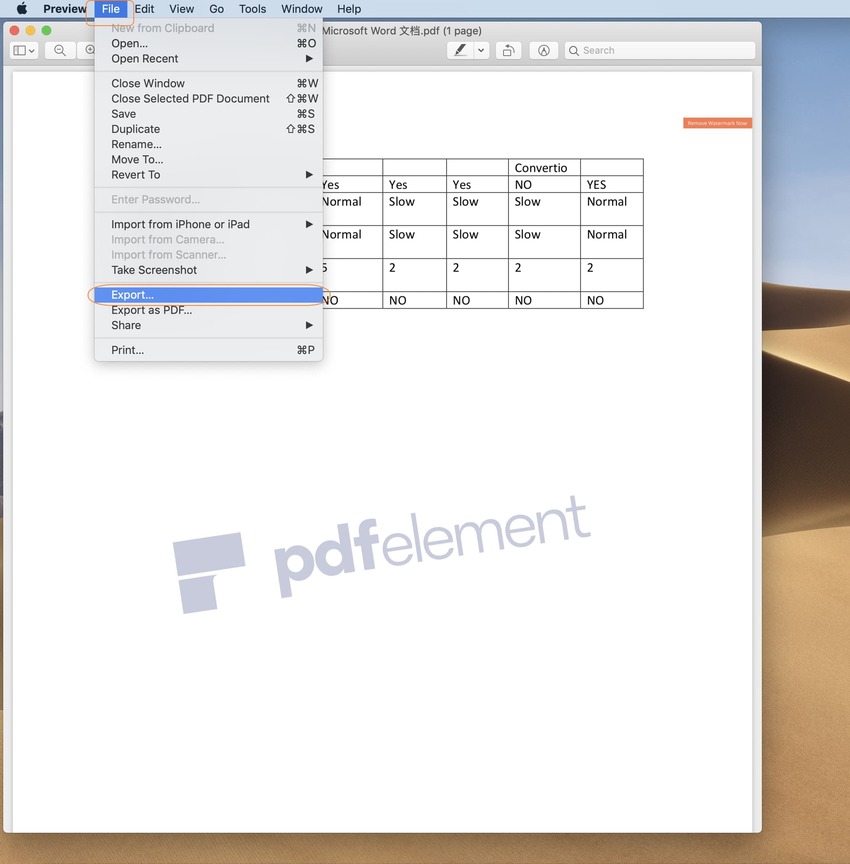Open the Help menu
850x864 pixels.
pos(349,9)
